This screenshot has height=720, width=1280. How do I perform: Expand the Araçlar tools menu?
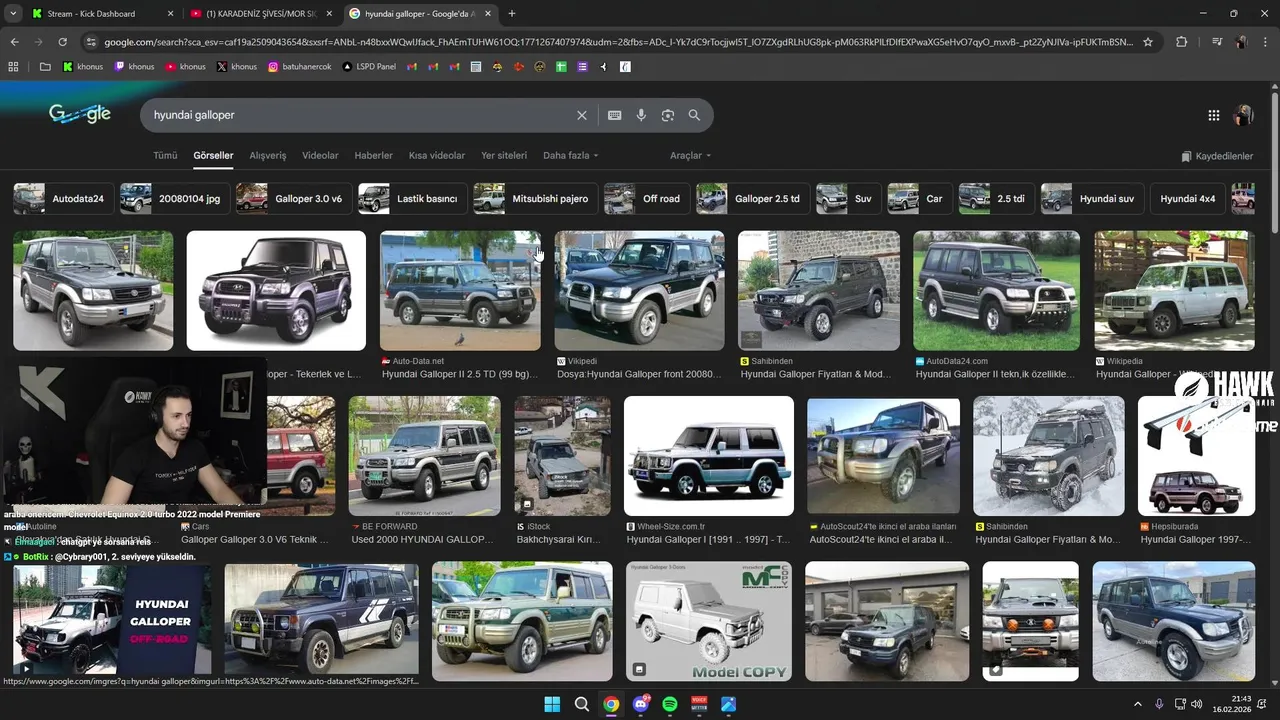[x=690, y=156]
